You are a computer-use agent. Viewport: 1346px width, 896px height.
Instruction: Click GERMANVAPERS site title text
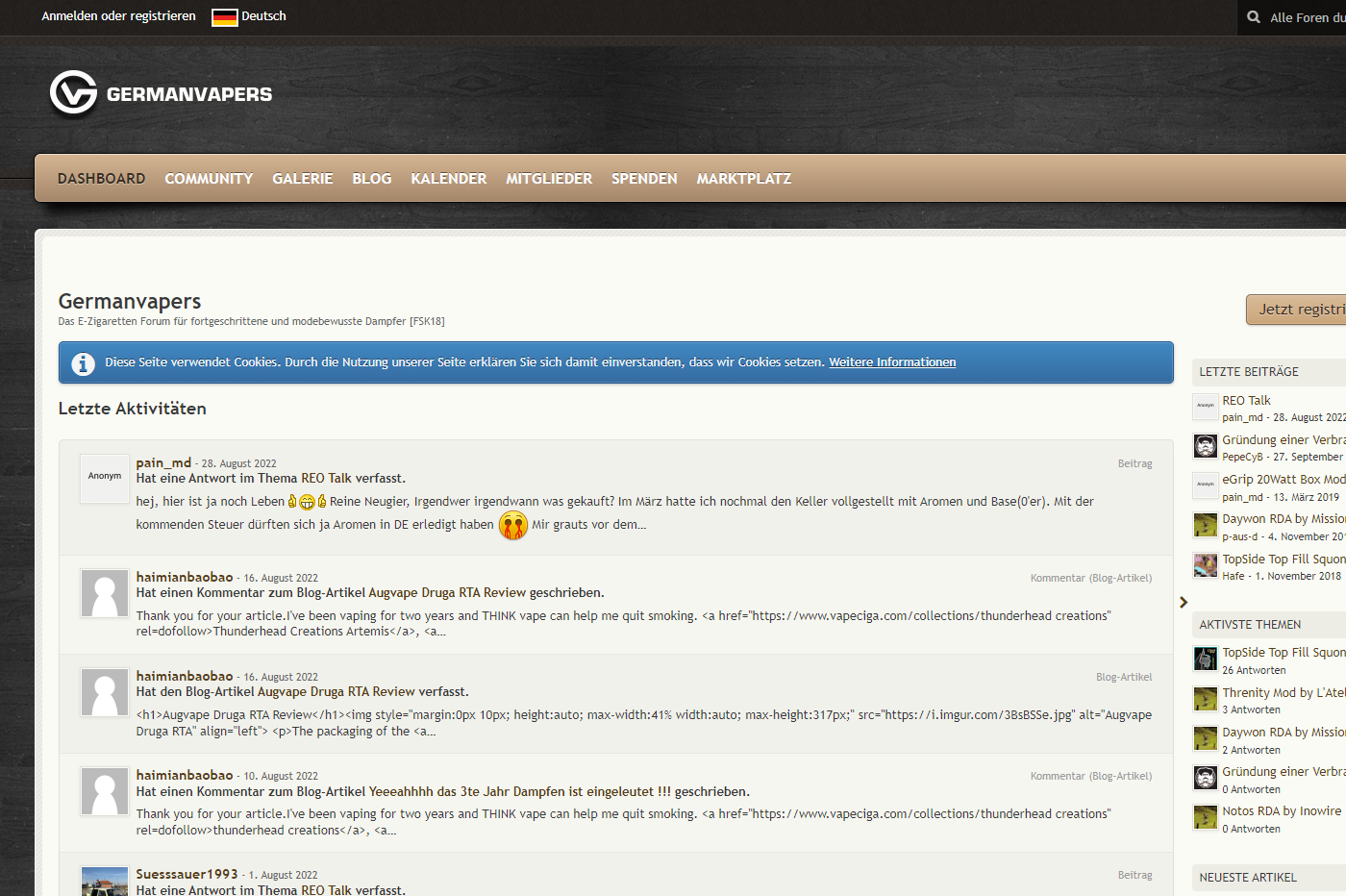tap(189, 94)
